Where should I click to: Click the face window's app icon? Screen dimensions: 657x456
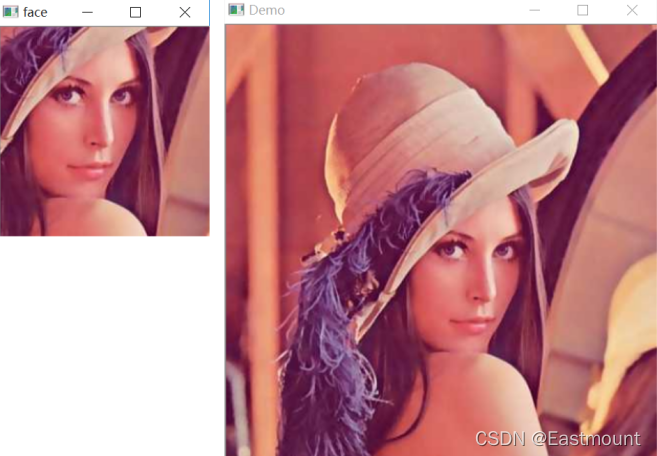coord(10,12)
